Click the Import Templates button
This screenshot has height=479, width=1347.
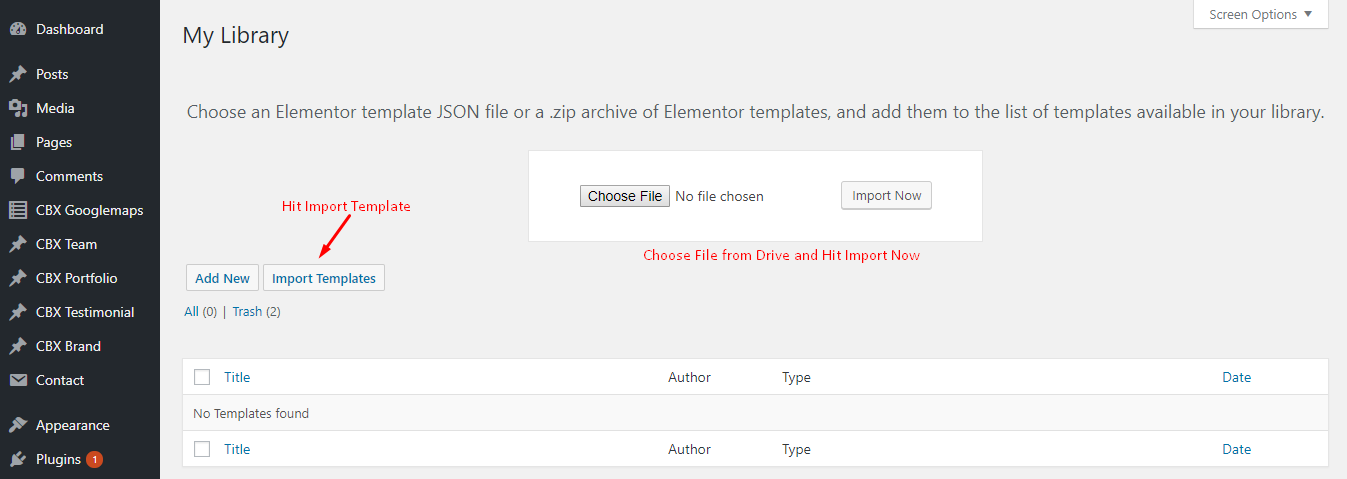tap(324, 278)
